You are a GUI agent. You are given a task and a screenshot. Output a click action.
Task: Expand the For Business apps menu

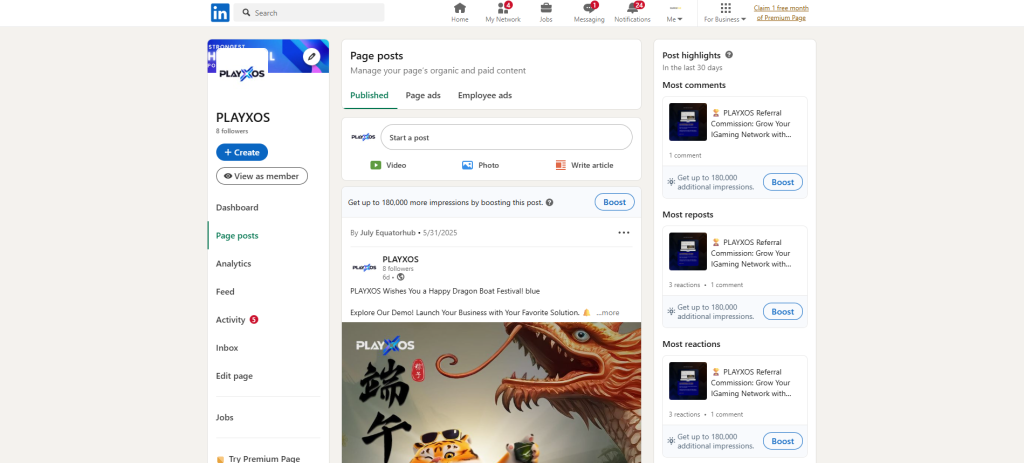pyautogui.click(x=725, y=12)
